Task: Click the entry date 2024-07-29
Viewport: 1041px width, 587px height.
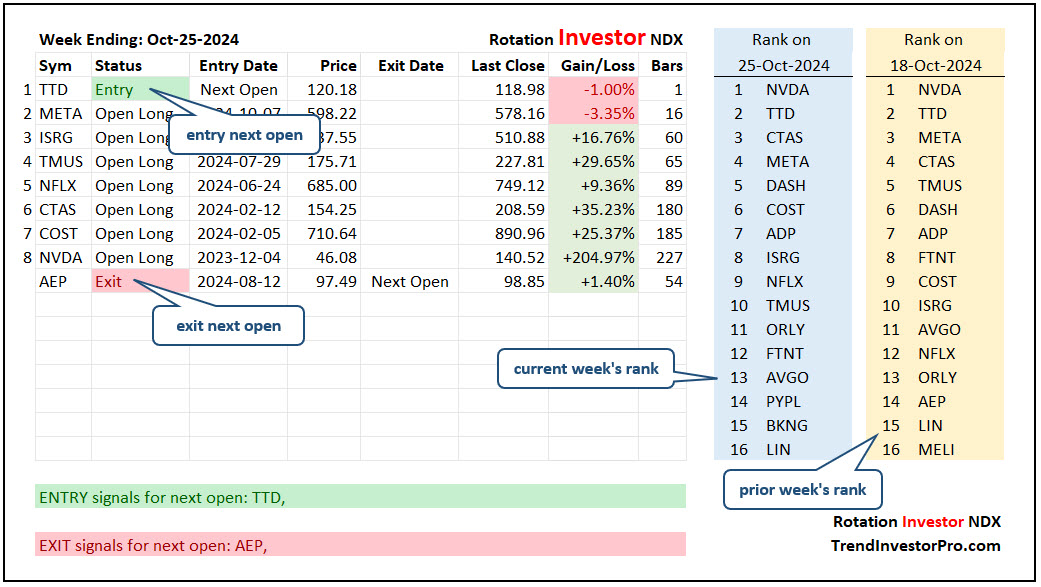Action: (x=239, y=161)
